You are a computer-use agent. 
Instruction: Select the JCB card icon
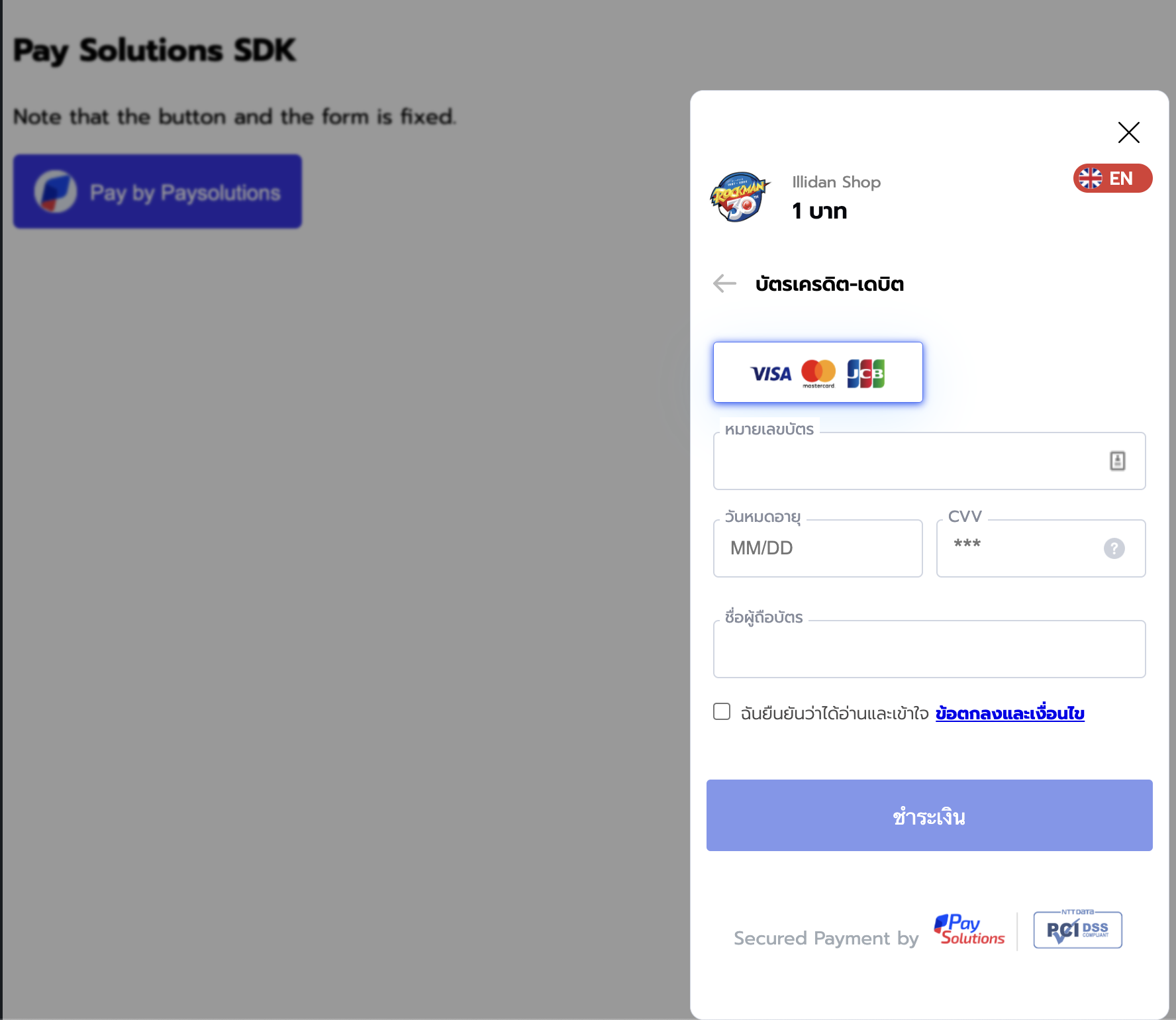(x=866, y=372)
